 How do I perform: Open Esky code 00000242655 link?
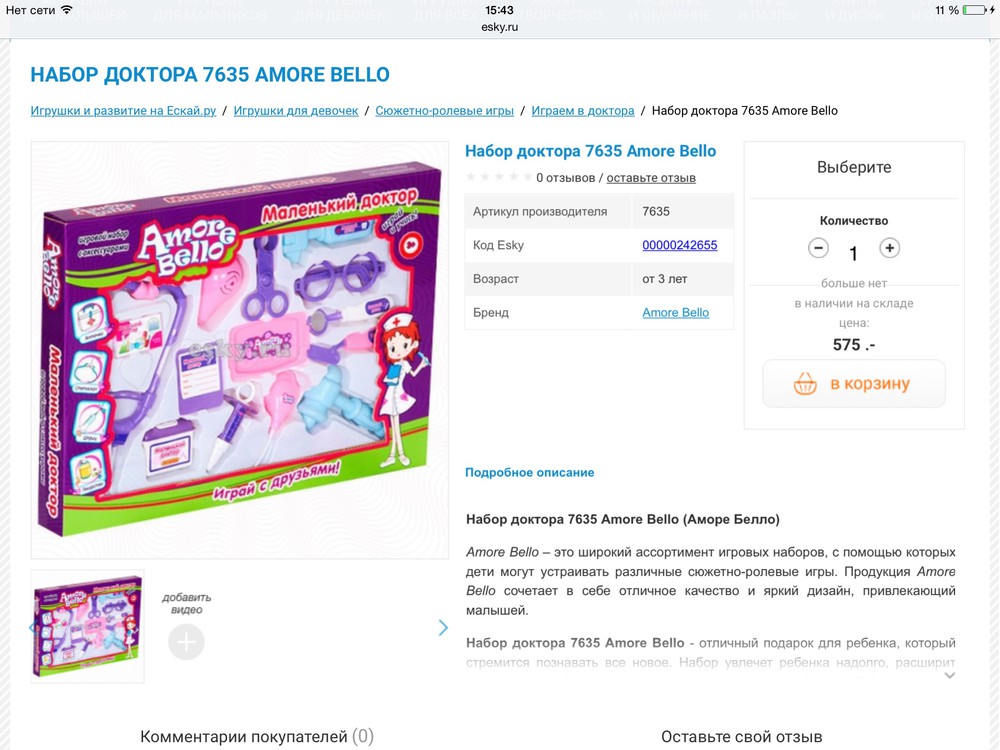point(680,245)
